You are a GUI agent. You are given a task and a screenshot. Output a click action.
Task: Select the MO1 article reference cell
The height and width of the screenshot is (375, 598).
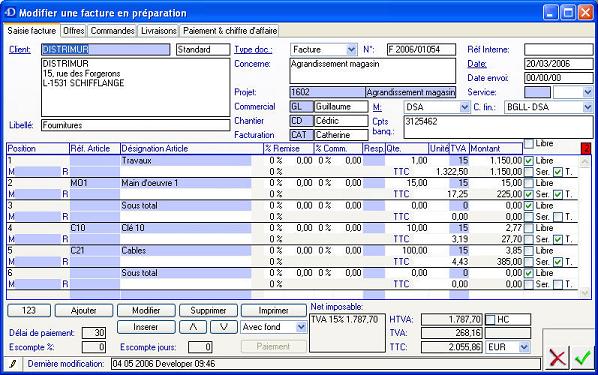tap(95, 183)
